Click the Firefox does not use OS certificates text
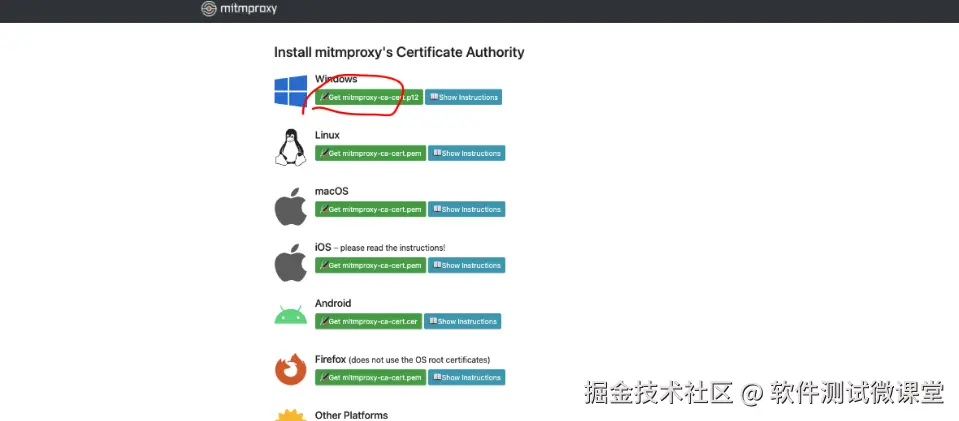 pyautogui.click(x=402, y=360)
